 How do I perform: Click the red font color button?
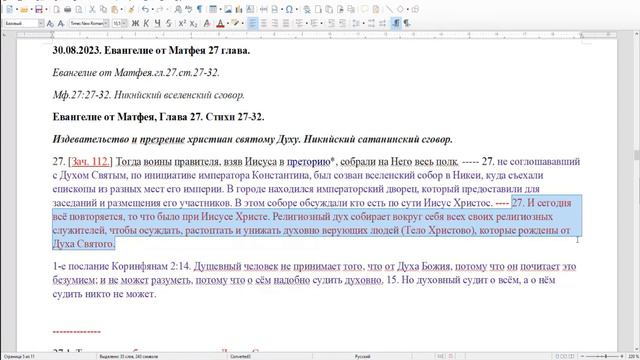pyautogui.click(x=220, y=23)
